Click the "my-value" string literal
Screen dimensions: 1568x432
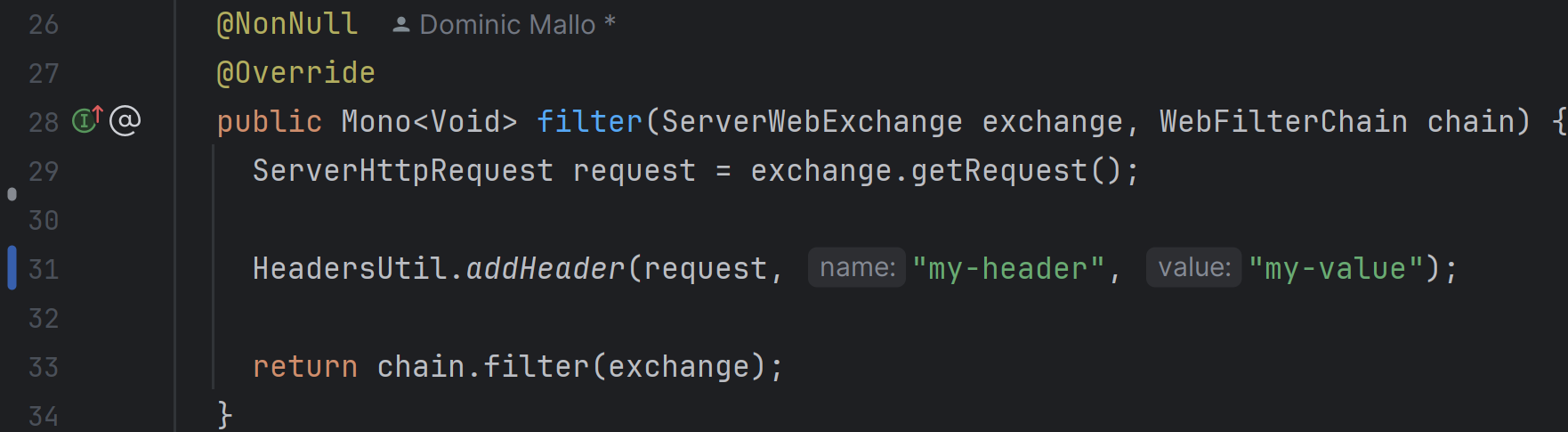coord(1336,268)
